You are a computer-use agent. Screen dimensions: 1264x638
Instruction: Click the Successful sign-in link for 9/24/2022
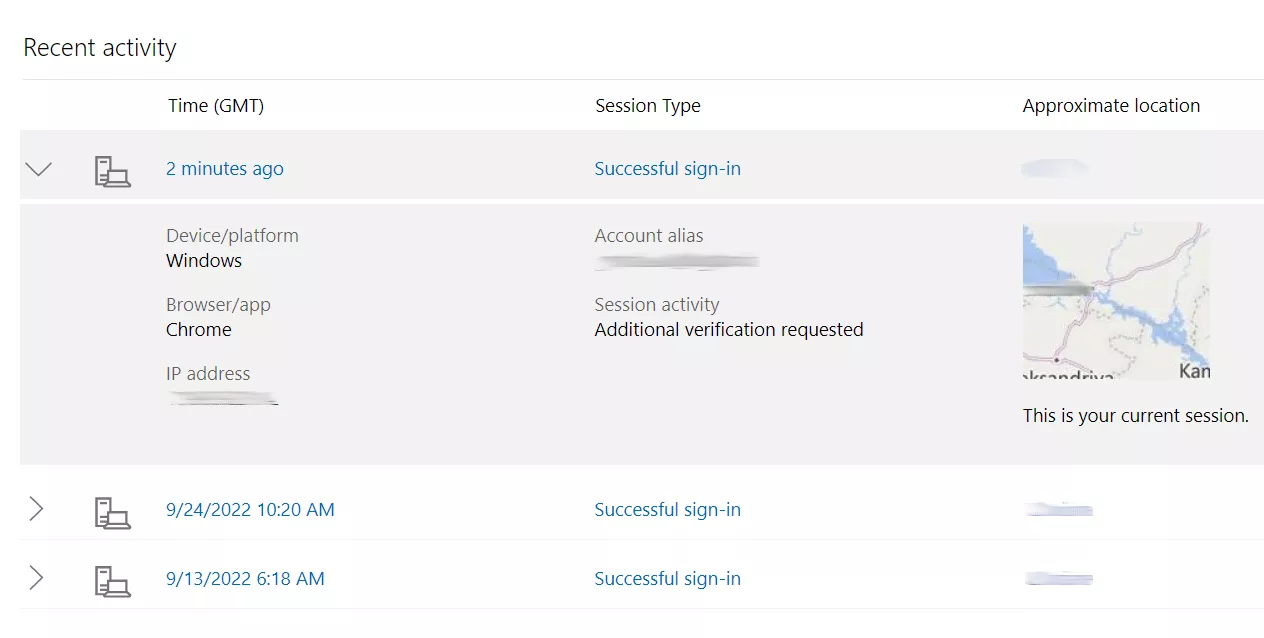(x=667, y=509)
